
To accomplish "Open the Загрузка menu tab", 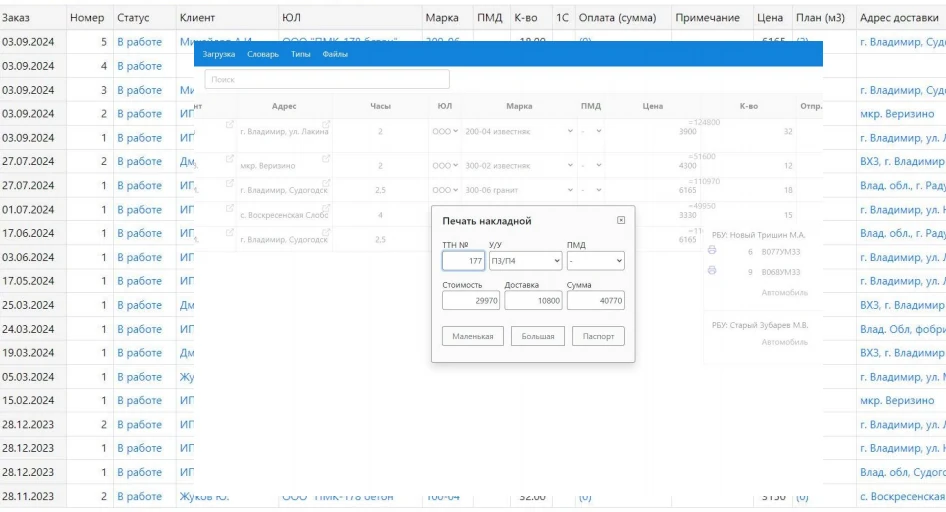I will pos(218,54).
